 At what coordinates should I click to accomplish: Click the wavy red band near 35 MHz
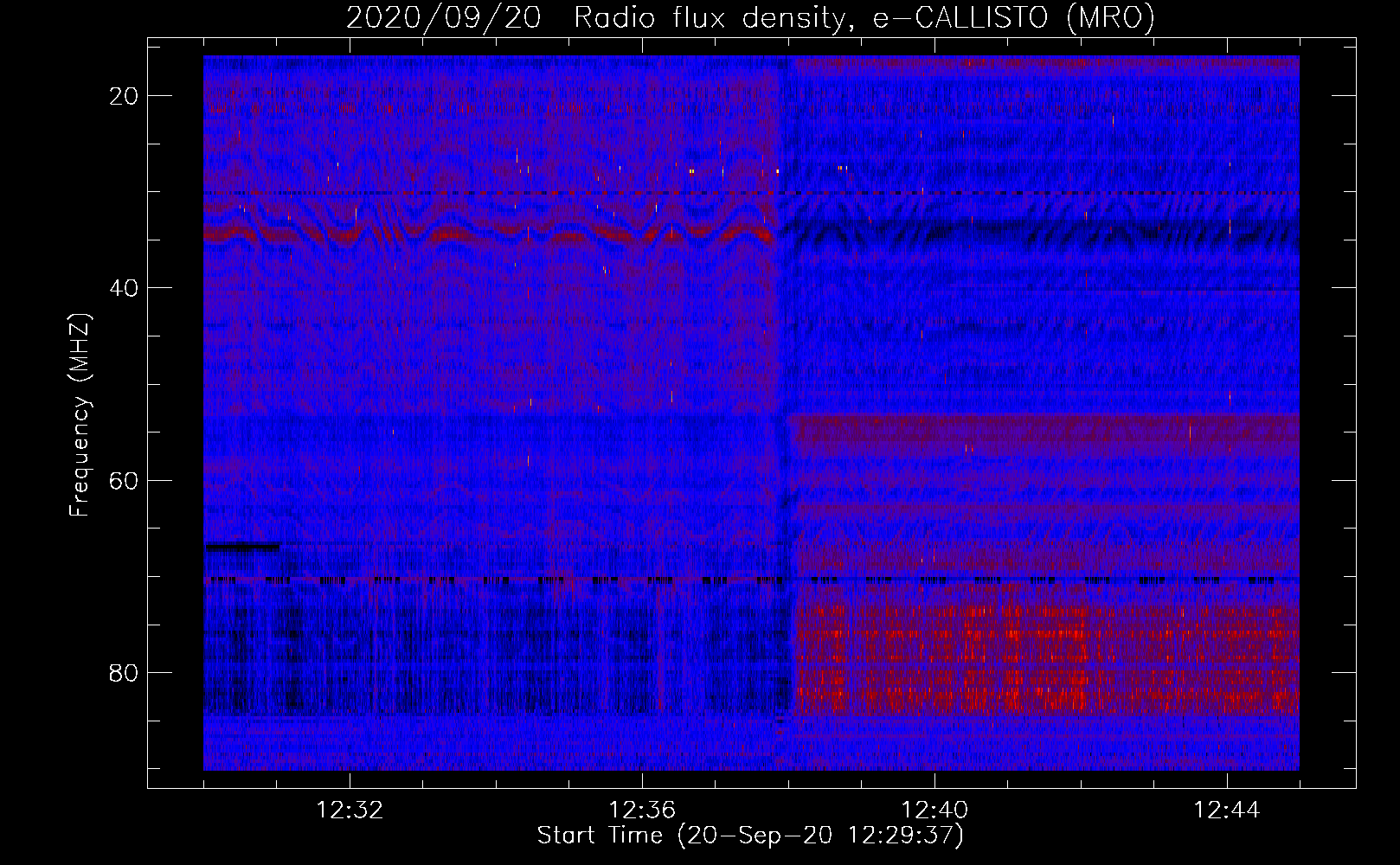pos(489,232)
